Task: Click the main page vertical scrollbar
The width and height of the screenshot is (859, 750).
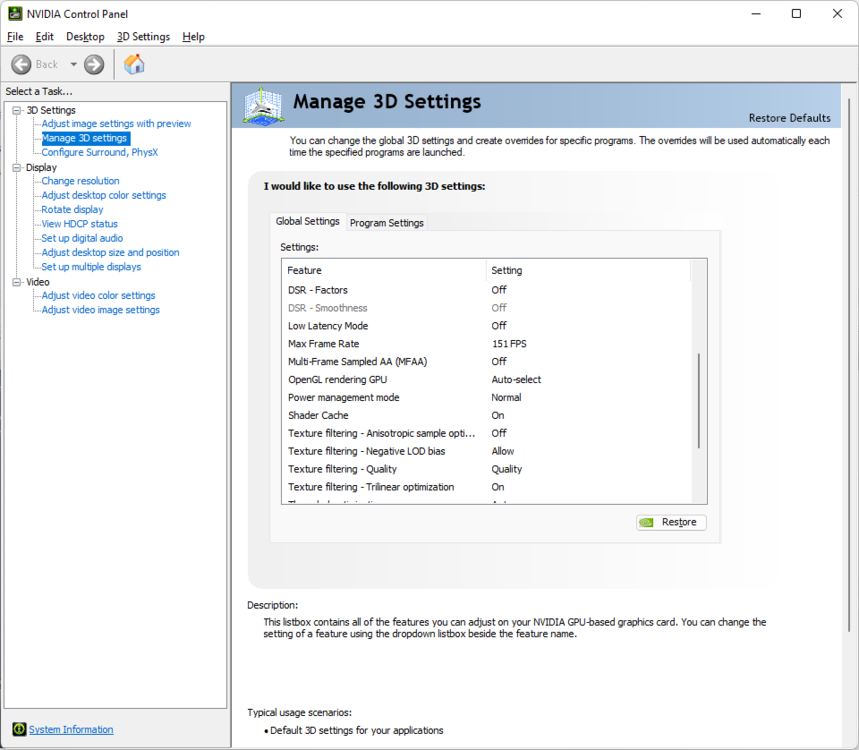Action: coord(849,364)
